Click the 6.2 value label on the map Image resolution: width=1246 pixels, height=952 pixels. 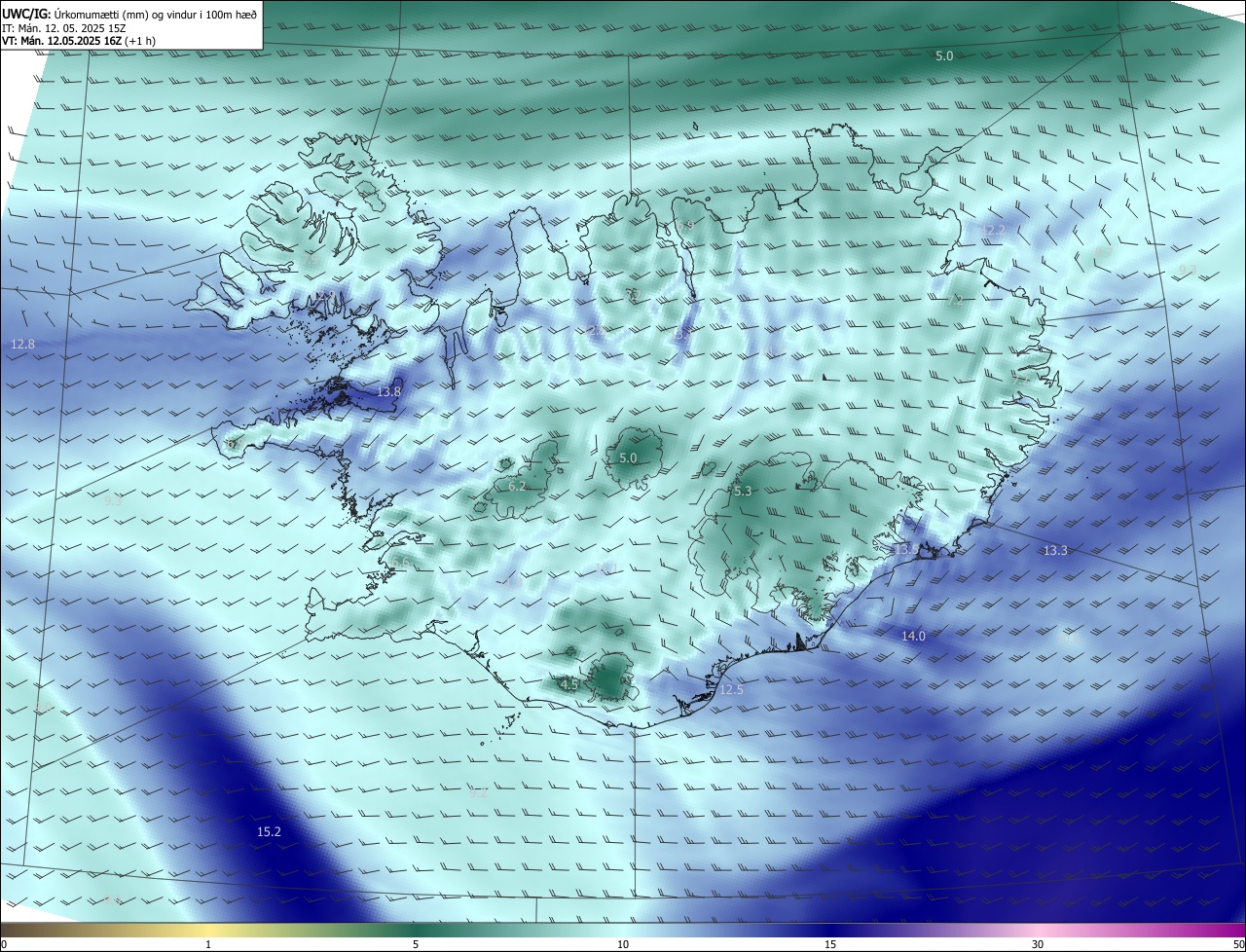tap(517, 486)
